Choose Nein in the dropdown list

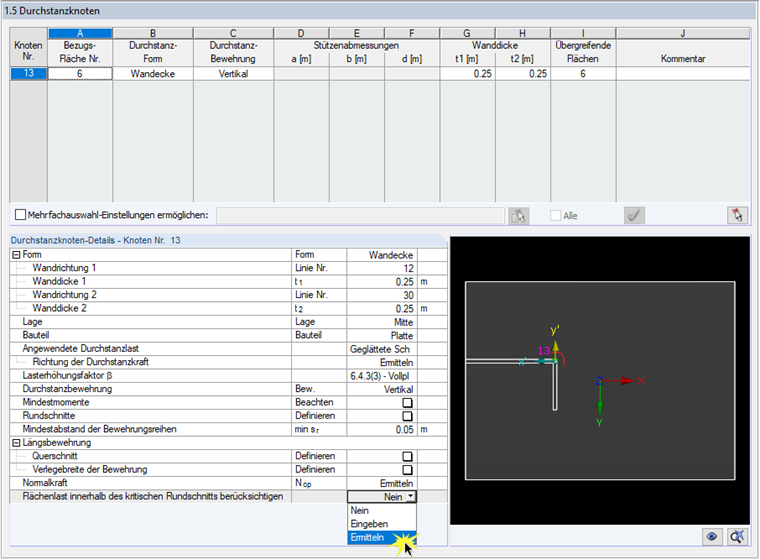(x=381, y=511)
